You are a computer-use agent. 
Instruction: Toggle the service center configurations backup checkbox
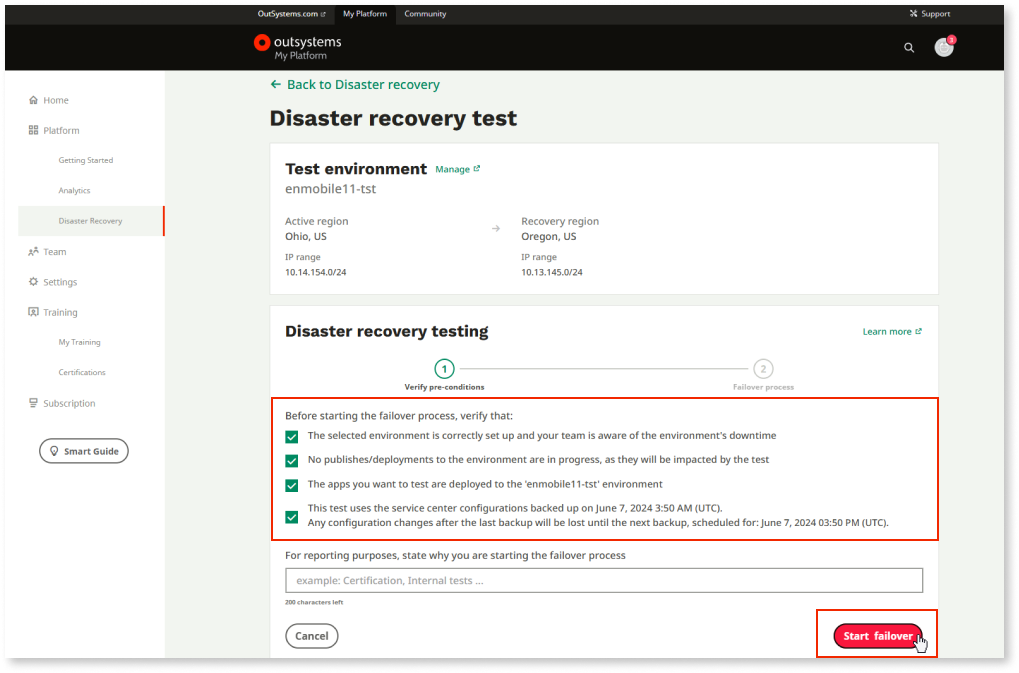pyautogui.click(x=291, y=516)
